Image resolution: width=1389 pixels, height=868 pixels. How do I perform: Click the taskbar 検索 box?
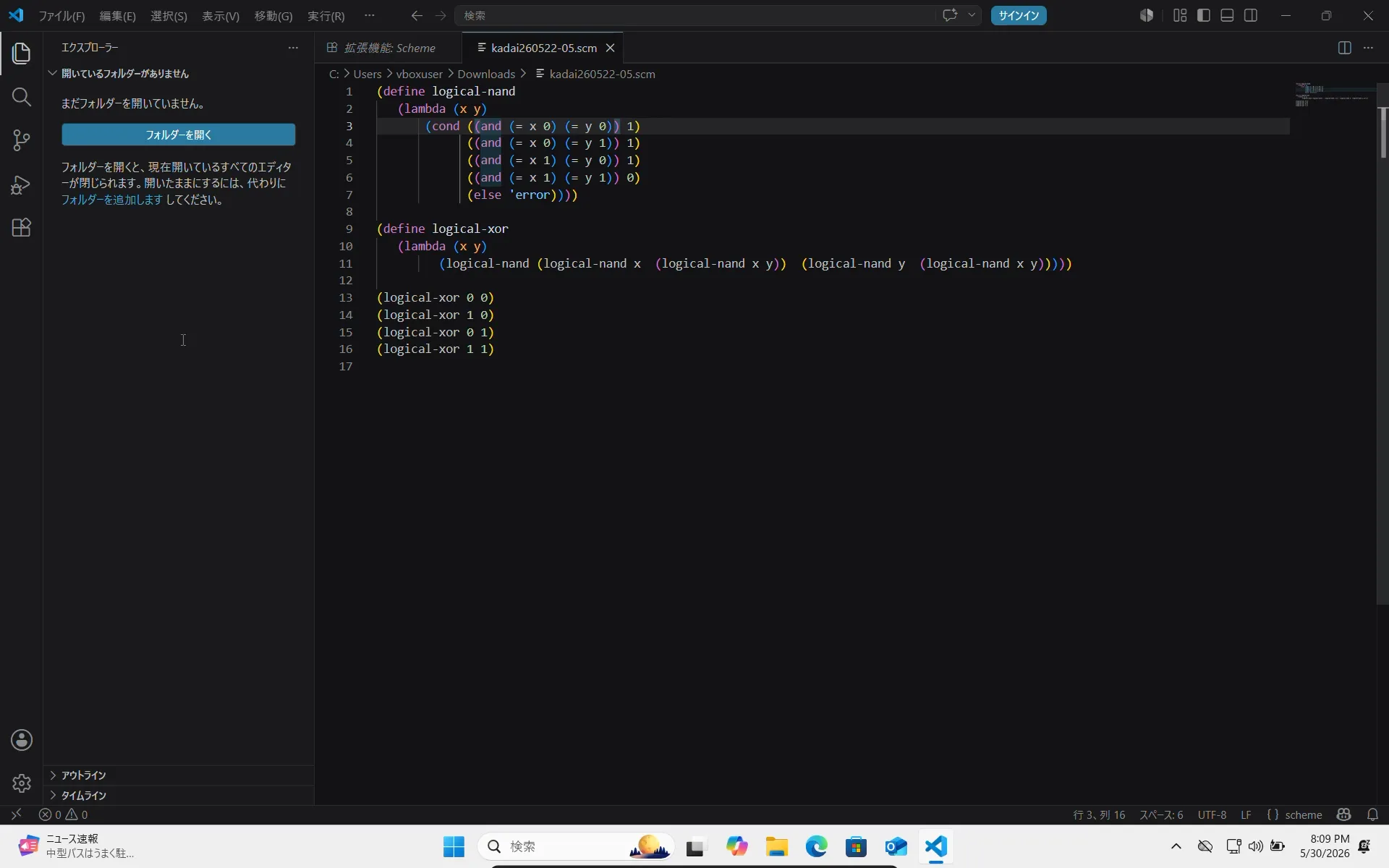pyautogui.click(x=576, y=846)
